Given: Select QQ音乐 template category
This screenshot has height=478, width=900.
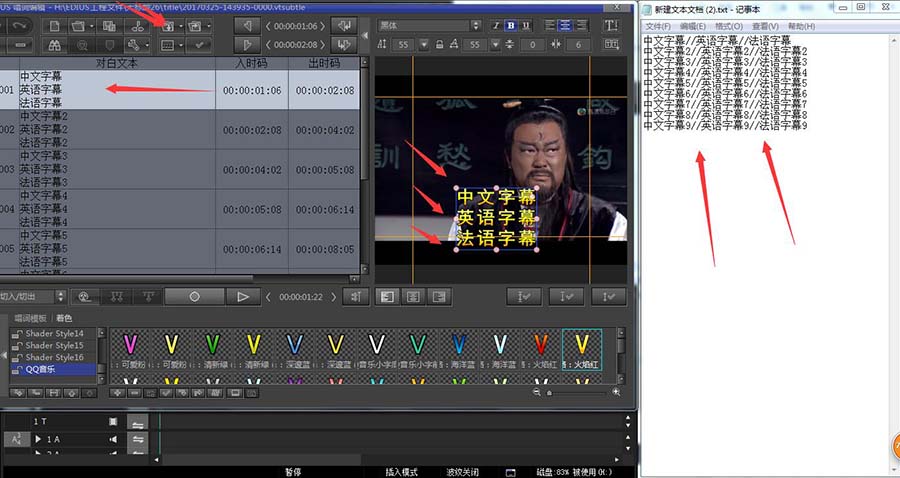Looking at the screenshot, I should click(x=54, y=369).
